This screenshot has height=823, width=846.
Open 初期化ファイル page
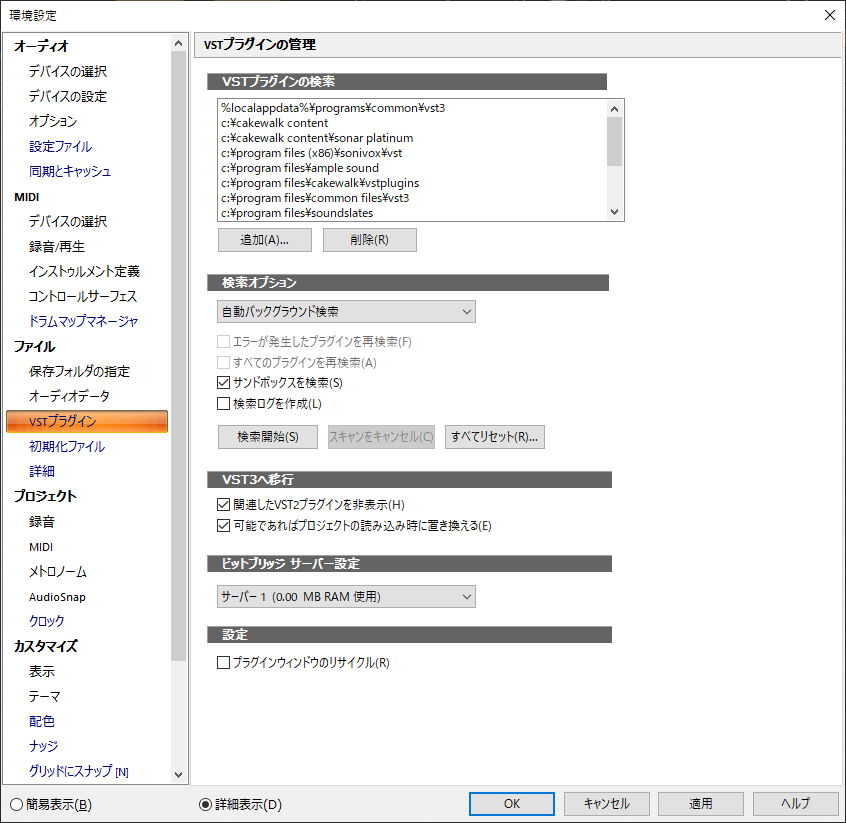point(67,446)
